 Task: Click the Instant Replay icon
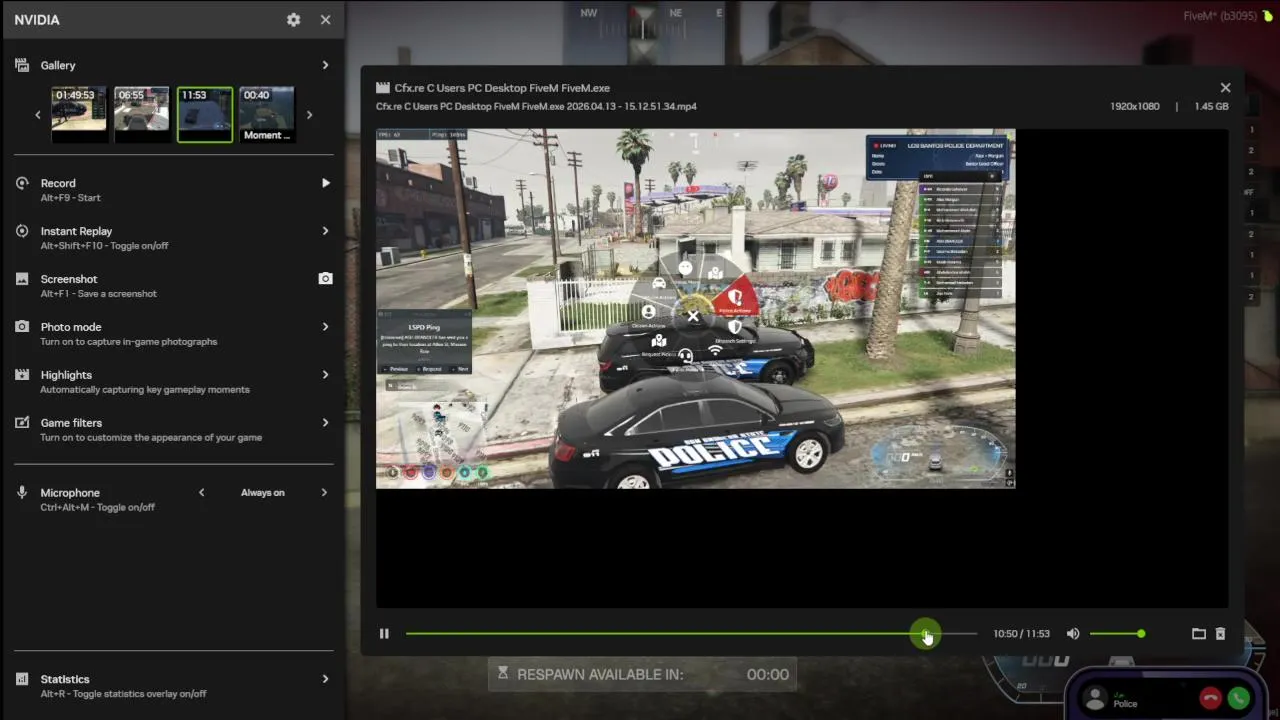[x=22, y=231]
